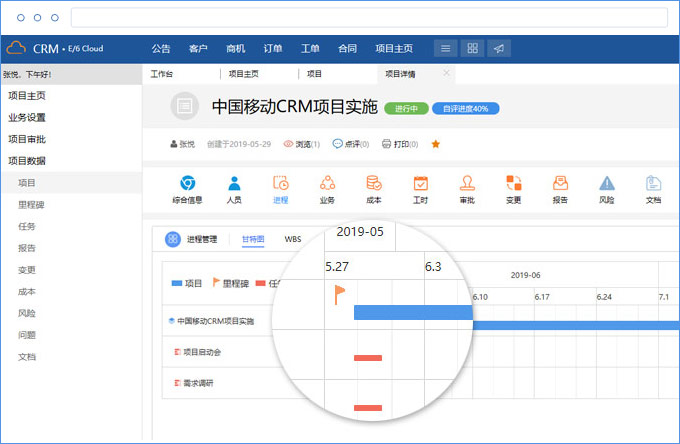Select the 工时 work hours icon

(x=420, y=184)
